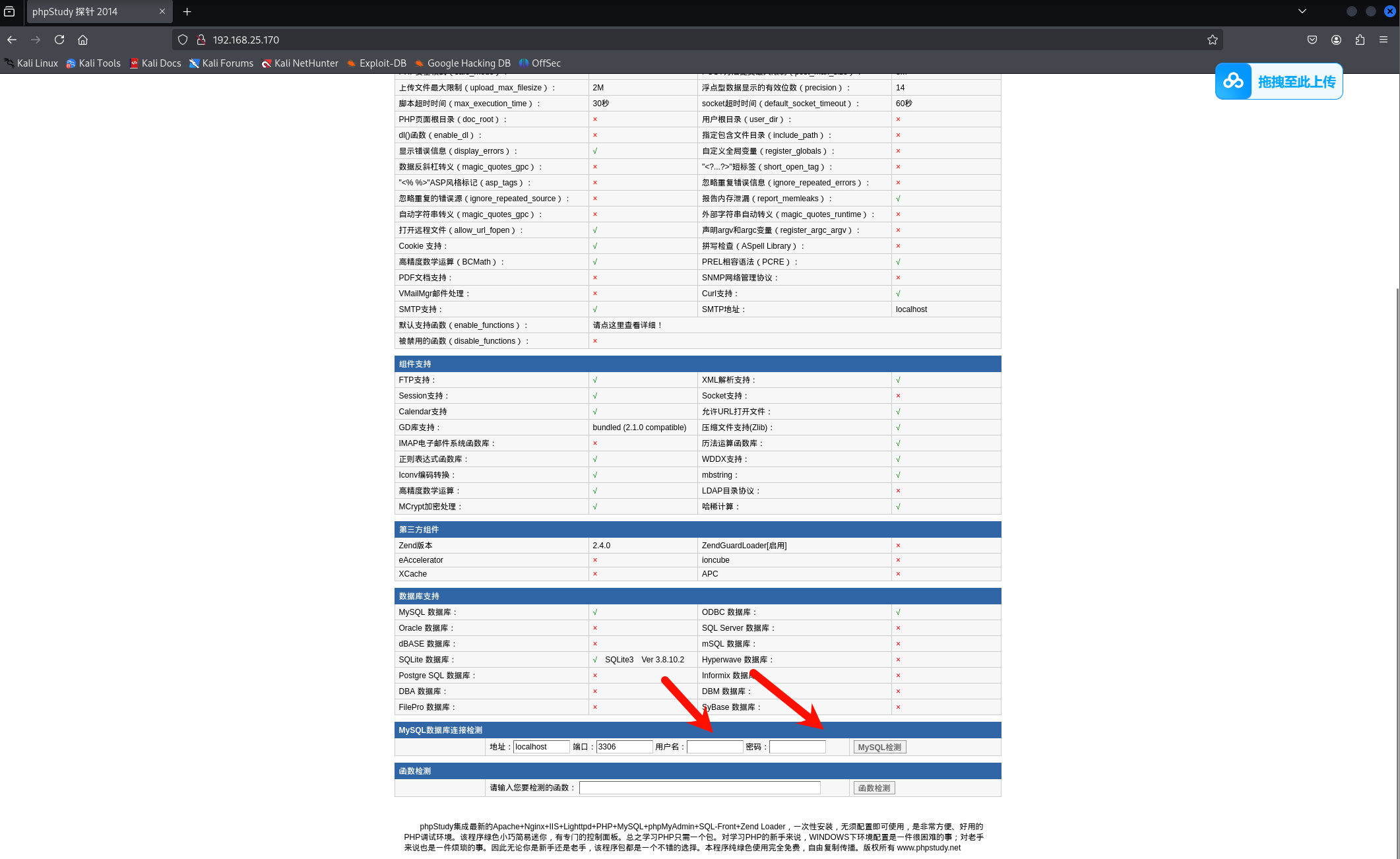Click the 请点这里查看详细 link

pyautogui.click(x=627, y=325)
